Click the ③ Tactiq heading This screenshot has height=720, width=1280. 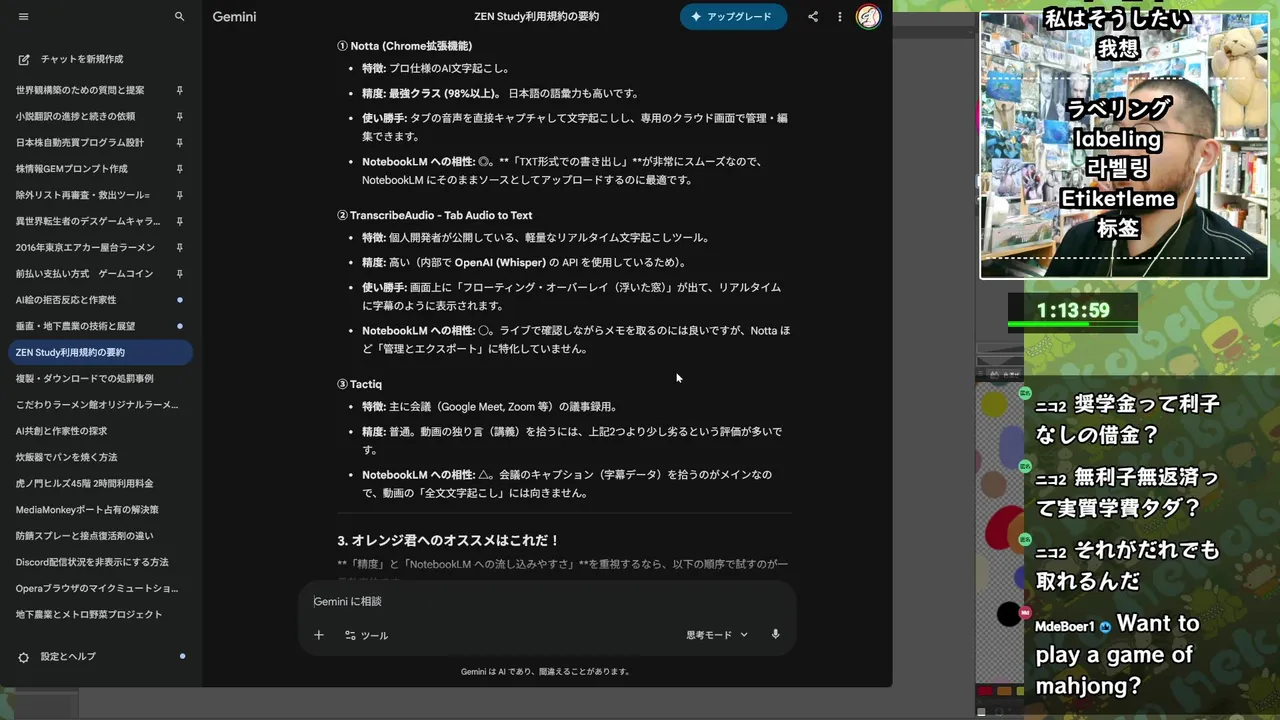[359, 384]
